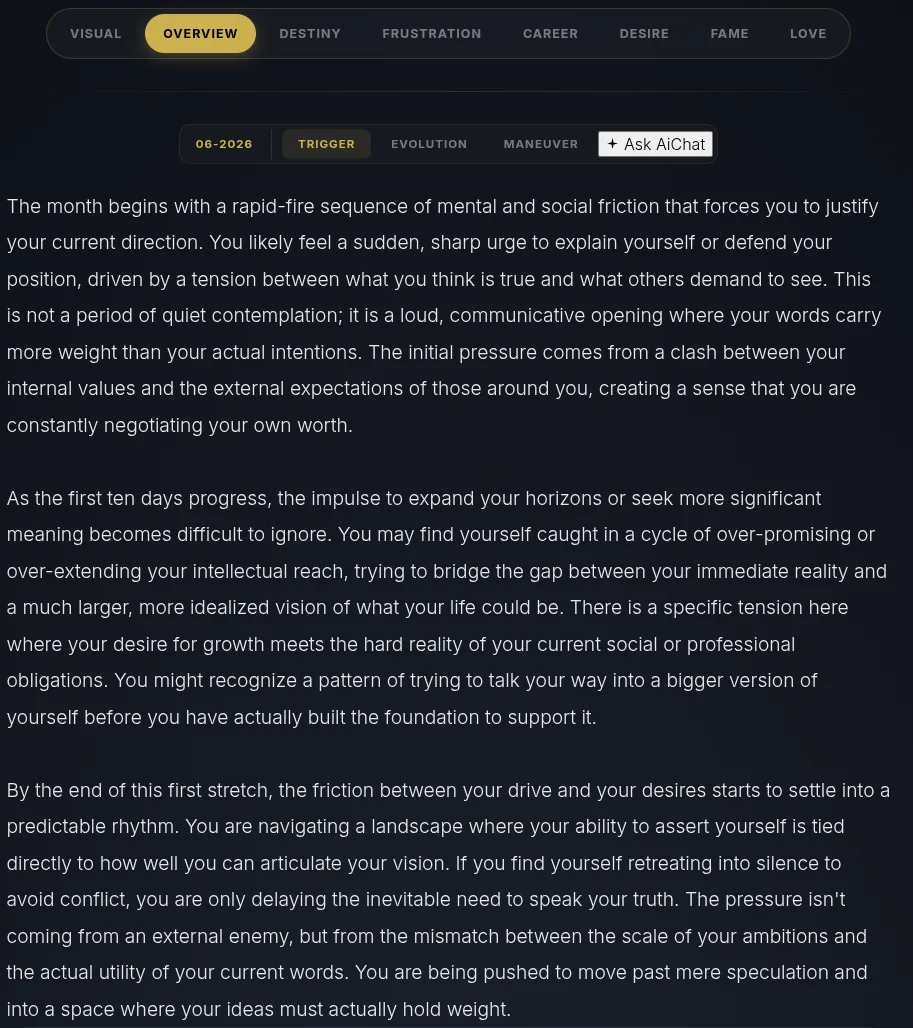
Task: Show the Career reading
Action: [x=551, y=33]
